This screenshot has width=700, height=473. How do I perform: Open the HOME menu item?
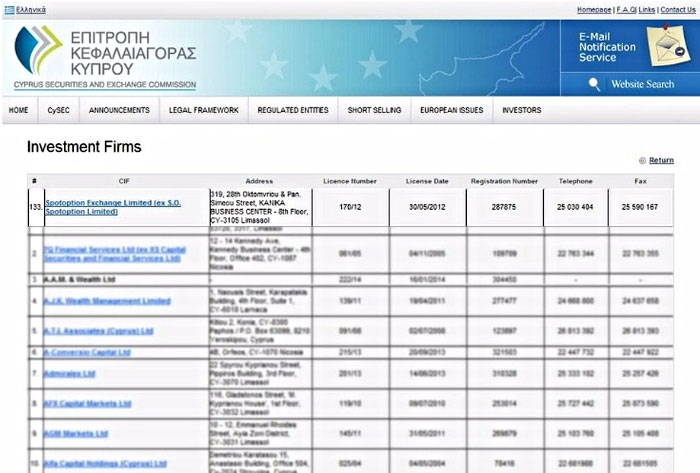point(18,110)
